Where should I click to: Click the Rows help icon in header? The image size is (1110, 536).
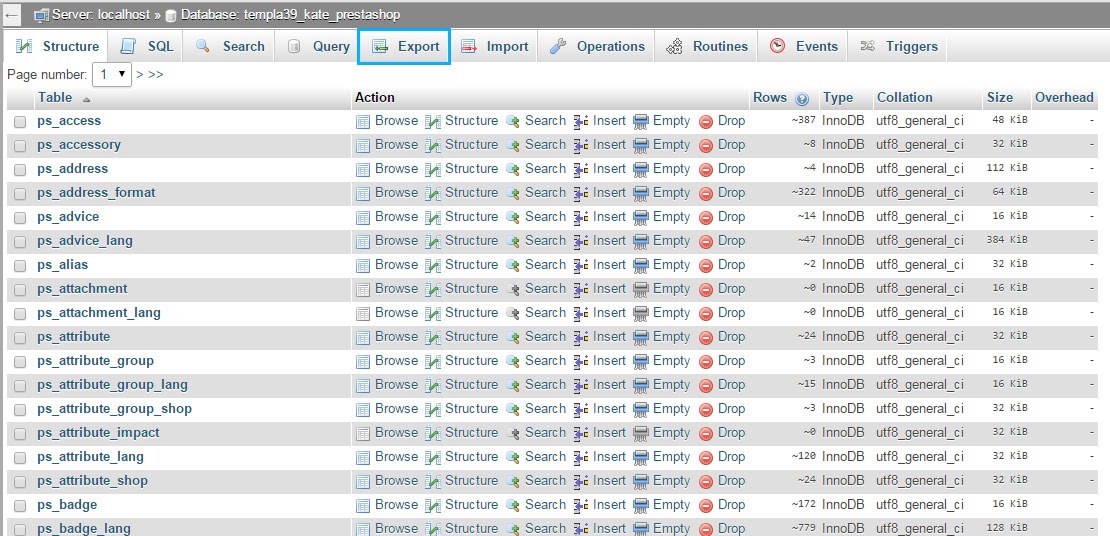(802, 99)
